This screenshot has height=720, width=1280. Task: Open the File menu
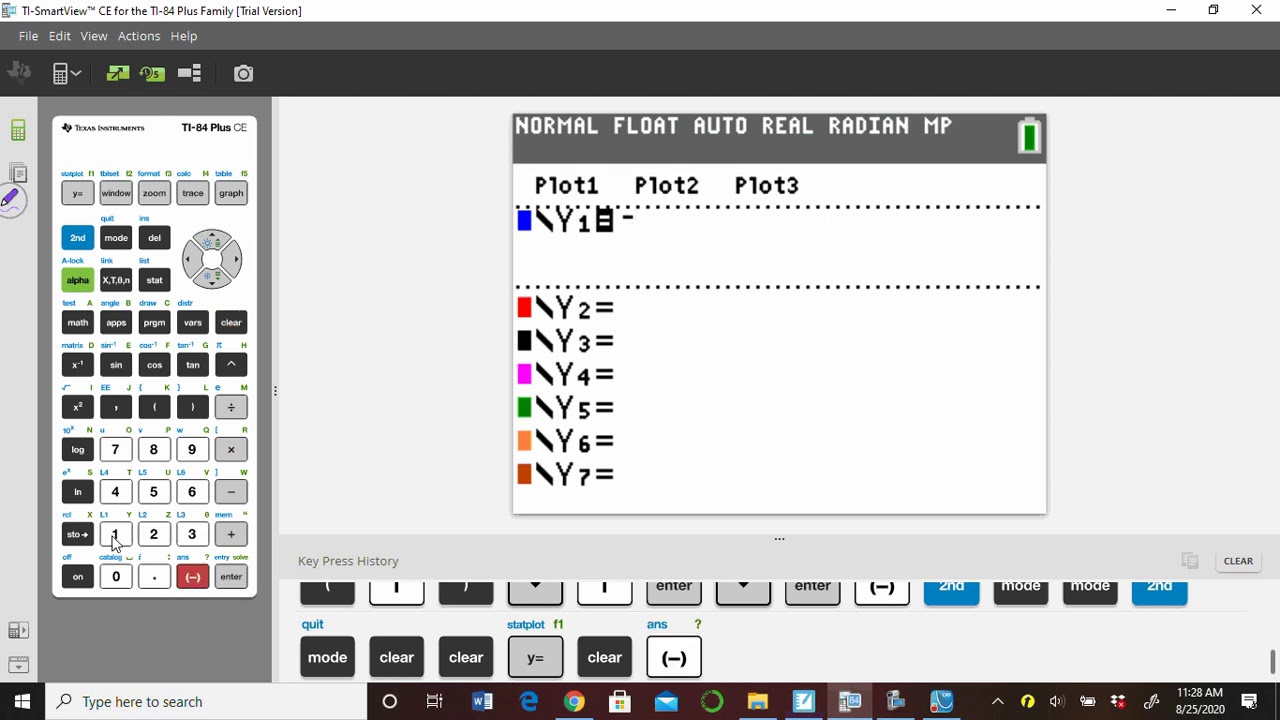[28, 36]
